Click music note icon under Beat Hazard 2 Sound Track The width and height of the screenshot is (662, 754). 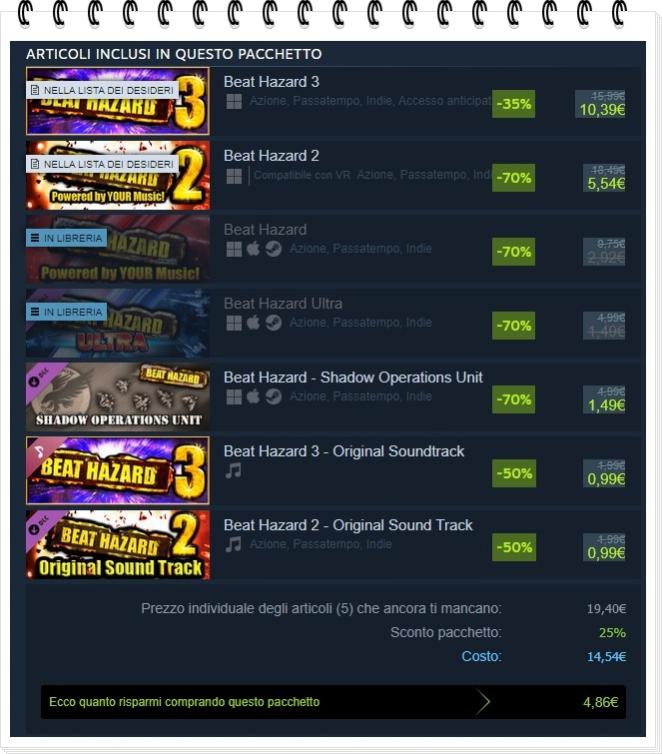(x=234, y=545)
